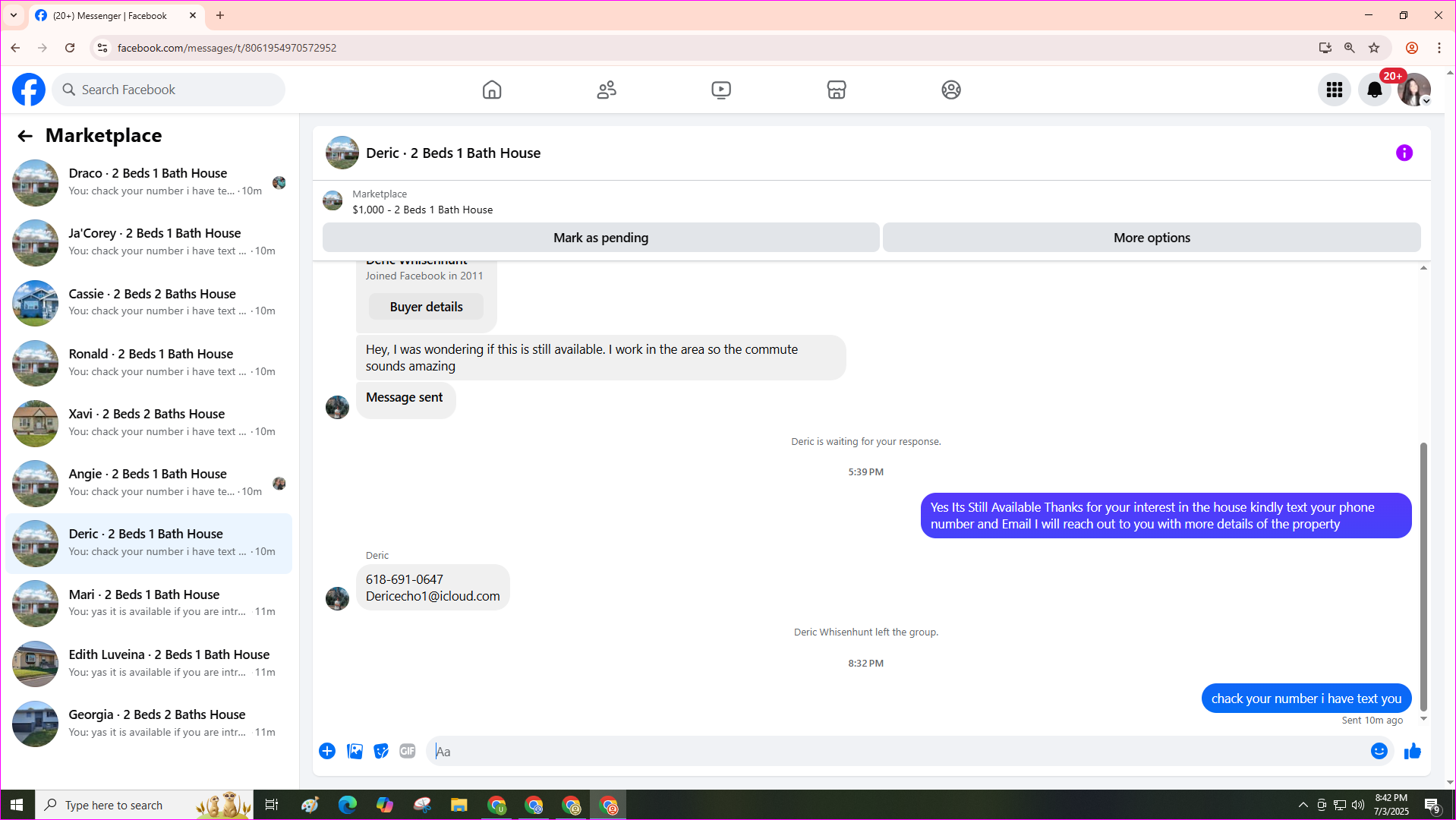Open the Buyer details button

coord(426,307)
